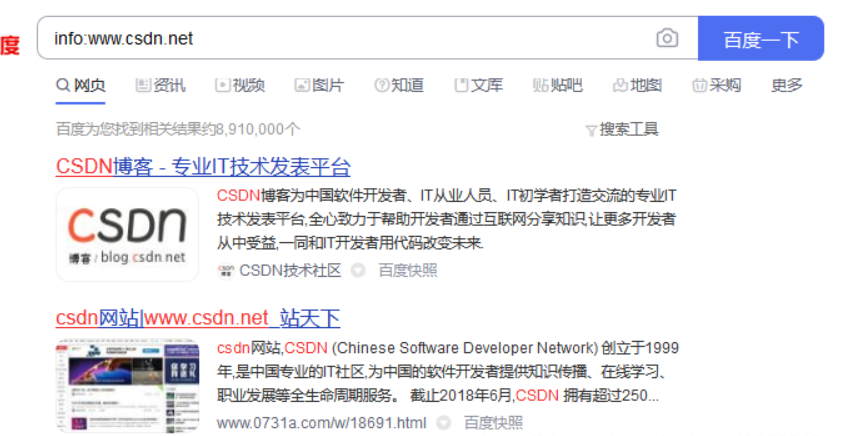Click the picture icon on 图片 tab
Screen dimensions: 860x436
pos(302,85)
